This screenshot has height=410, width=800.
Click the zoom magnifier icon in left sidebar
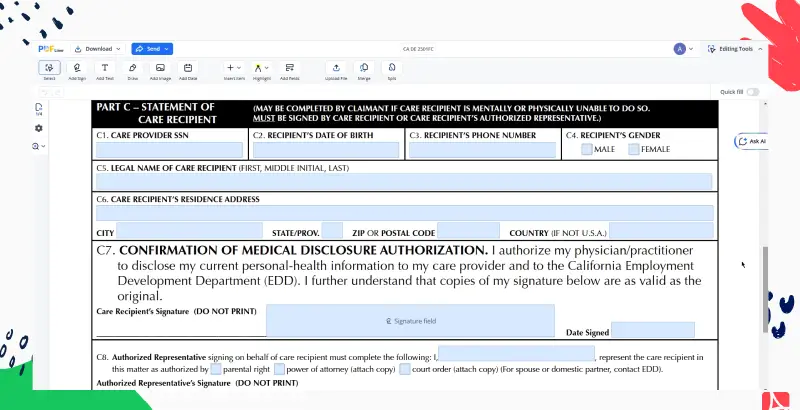pyautogui.click(x=35, y=146)
